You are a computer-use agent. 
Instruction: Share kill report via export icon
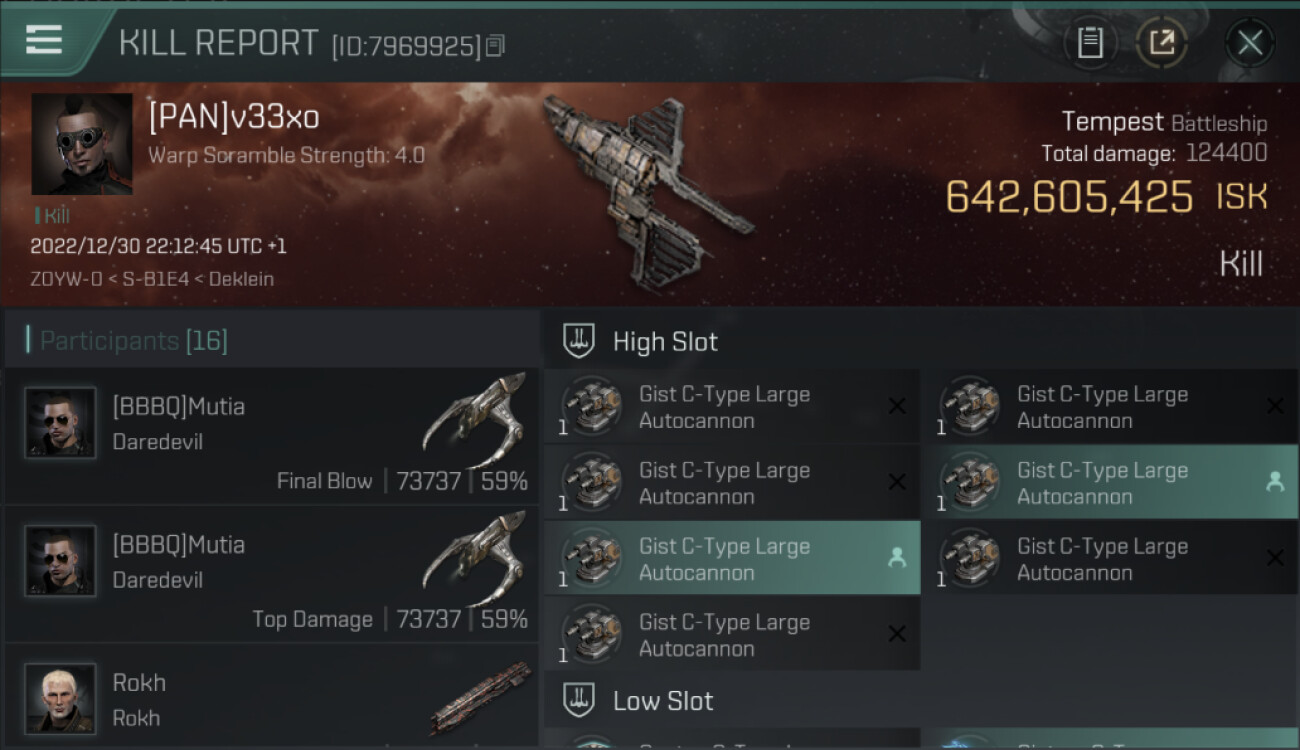pyautogui.click(x=1162, y=43)
